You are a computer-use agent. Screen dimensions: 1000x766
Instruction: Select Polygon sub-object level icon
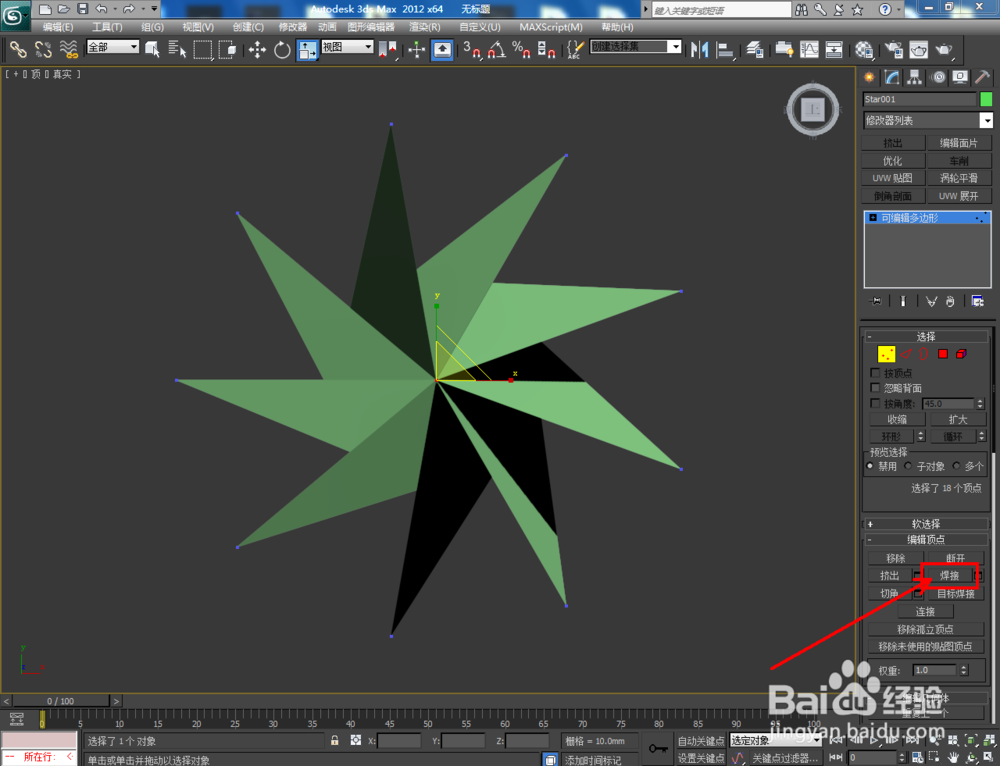(943, 354)
